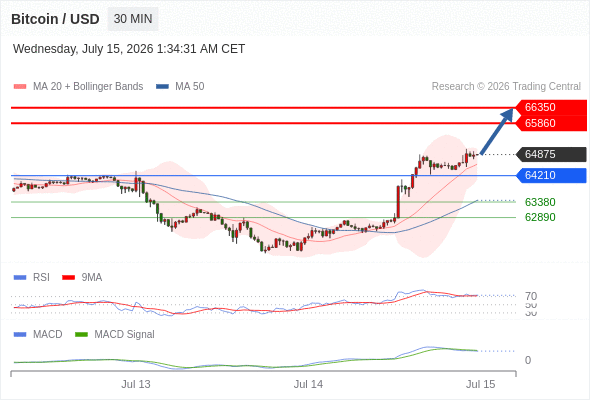
Task: Click the MACD Signal legend label
Action: 125,335
